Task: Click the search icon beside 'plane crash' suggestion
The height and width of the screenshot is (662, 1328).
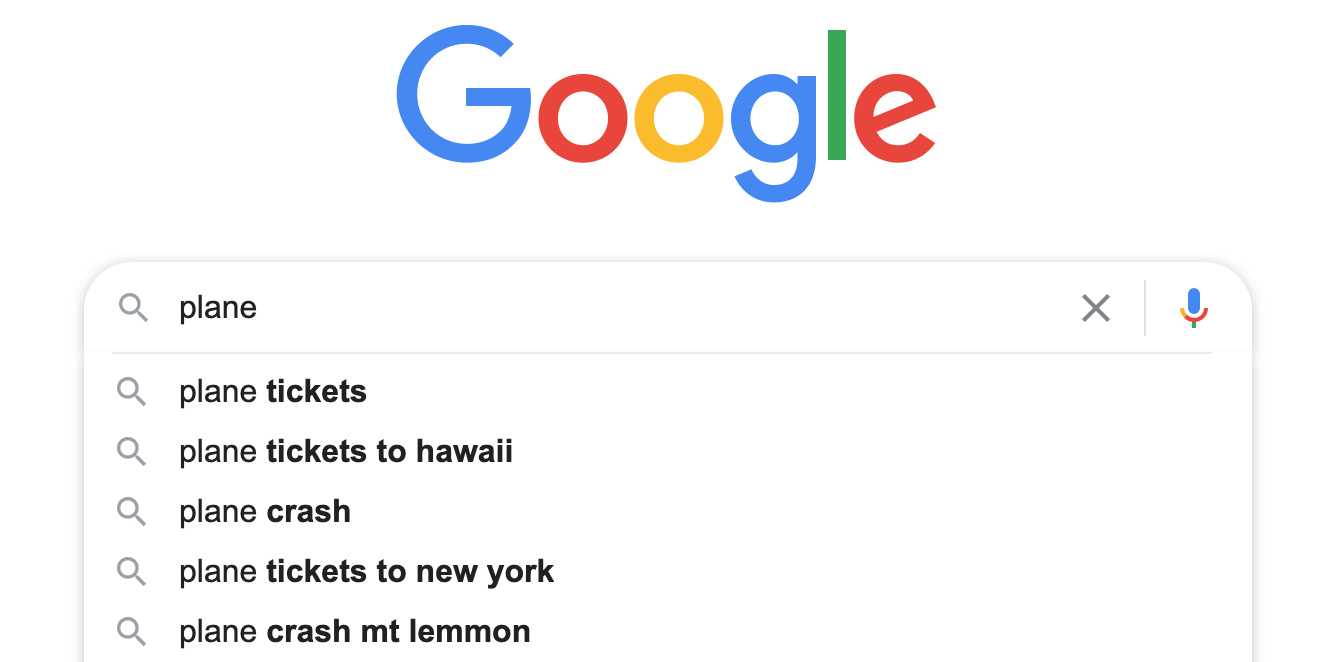Action: tap(132, 511)
